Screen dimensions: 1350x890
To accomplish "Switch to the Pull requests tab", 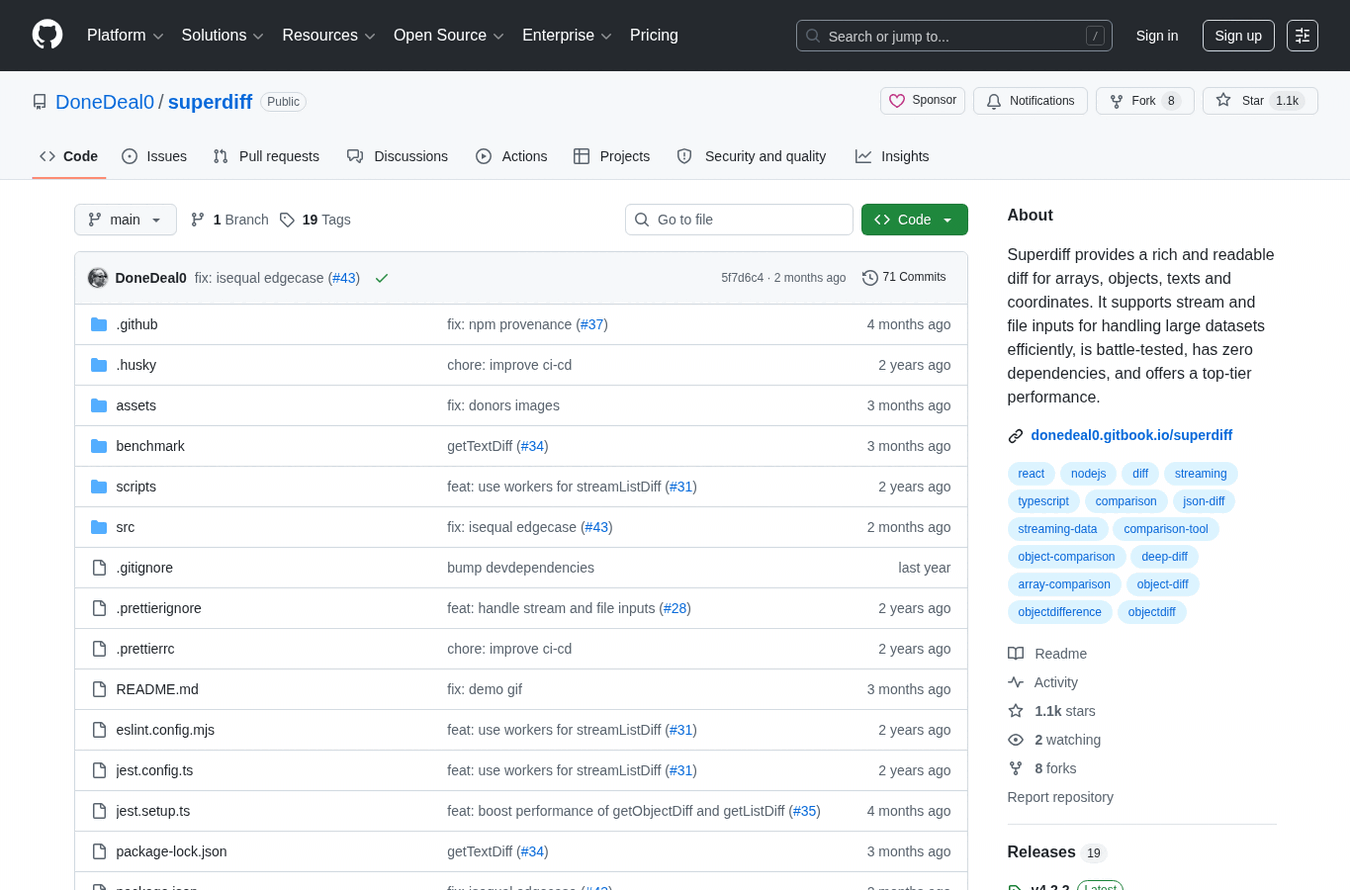I will pyautogui.click(x=266, y=156).
